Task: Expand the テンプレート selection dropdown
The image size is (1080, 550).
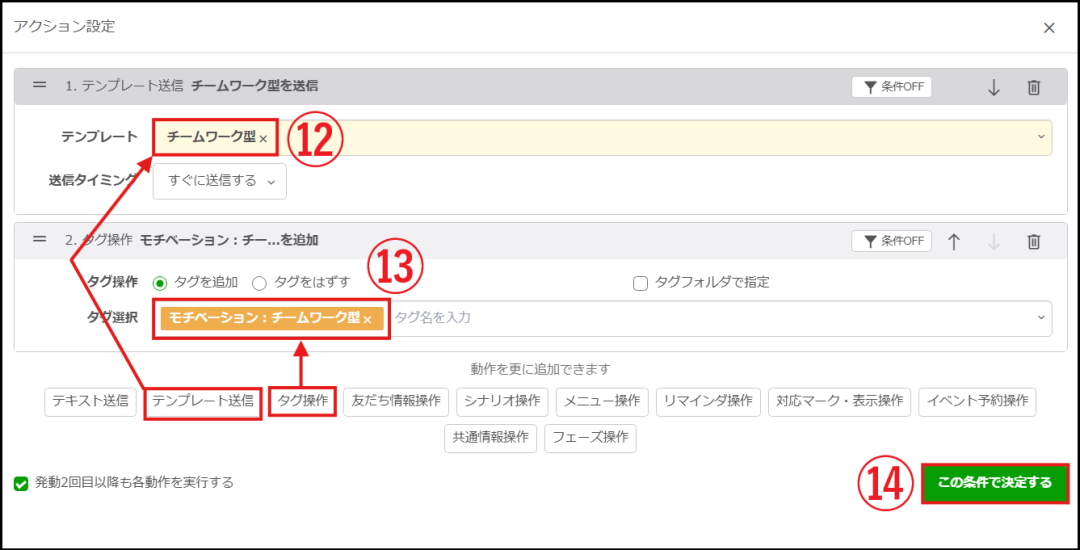Action: (x=1041, y=137)
